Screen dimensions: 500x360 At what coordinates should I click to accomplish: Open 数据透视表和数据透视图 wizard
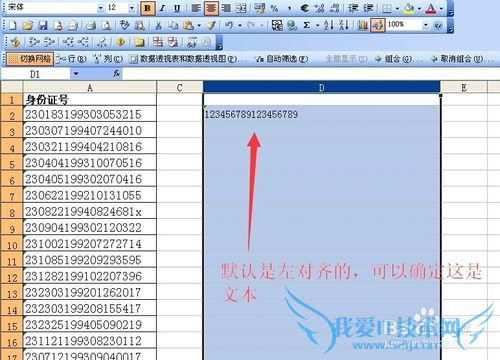point(187,59)
